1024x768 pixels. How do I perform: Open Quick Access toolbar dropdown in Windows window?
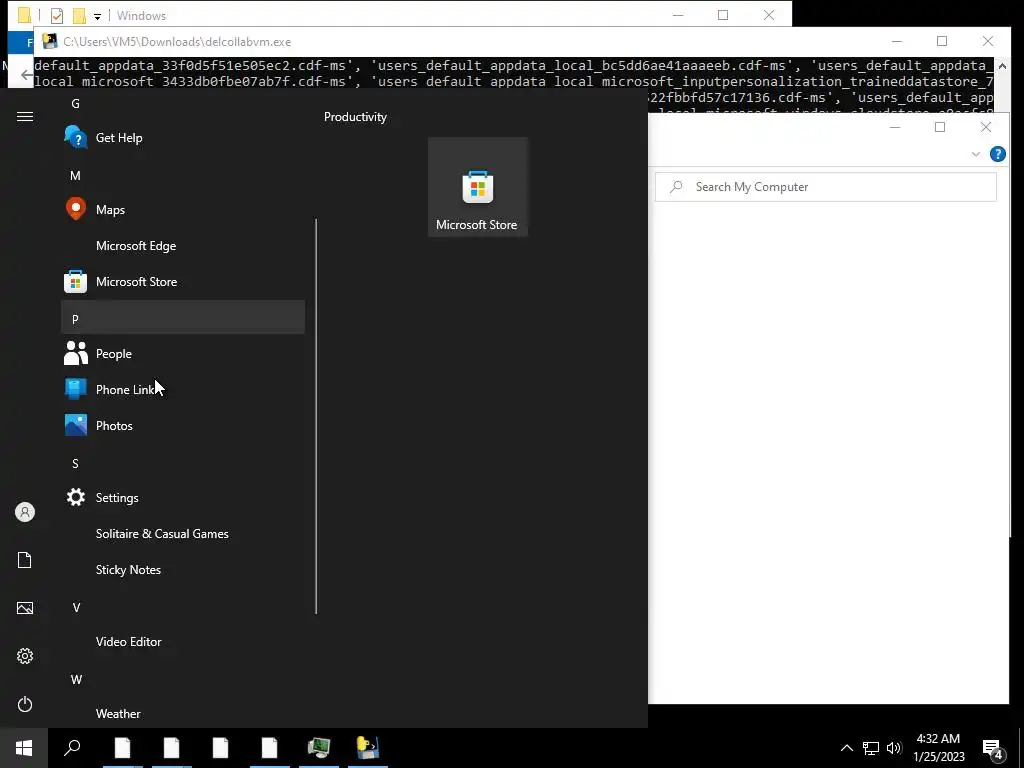pyautogui.click(x=97, y=16)
